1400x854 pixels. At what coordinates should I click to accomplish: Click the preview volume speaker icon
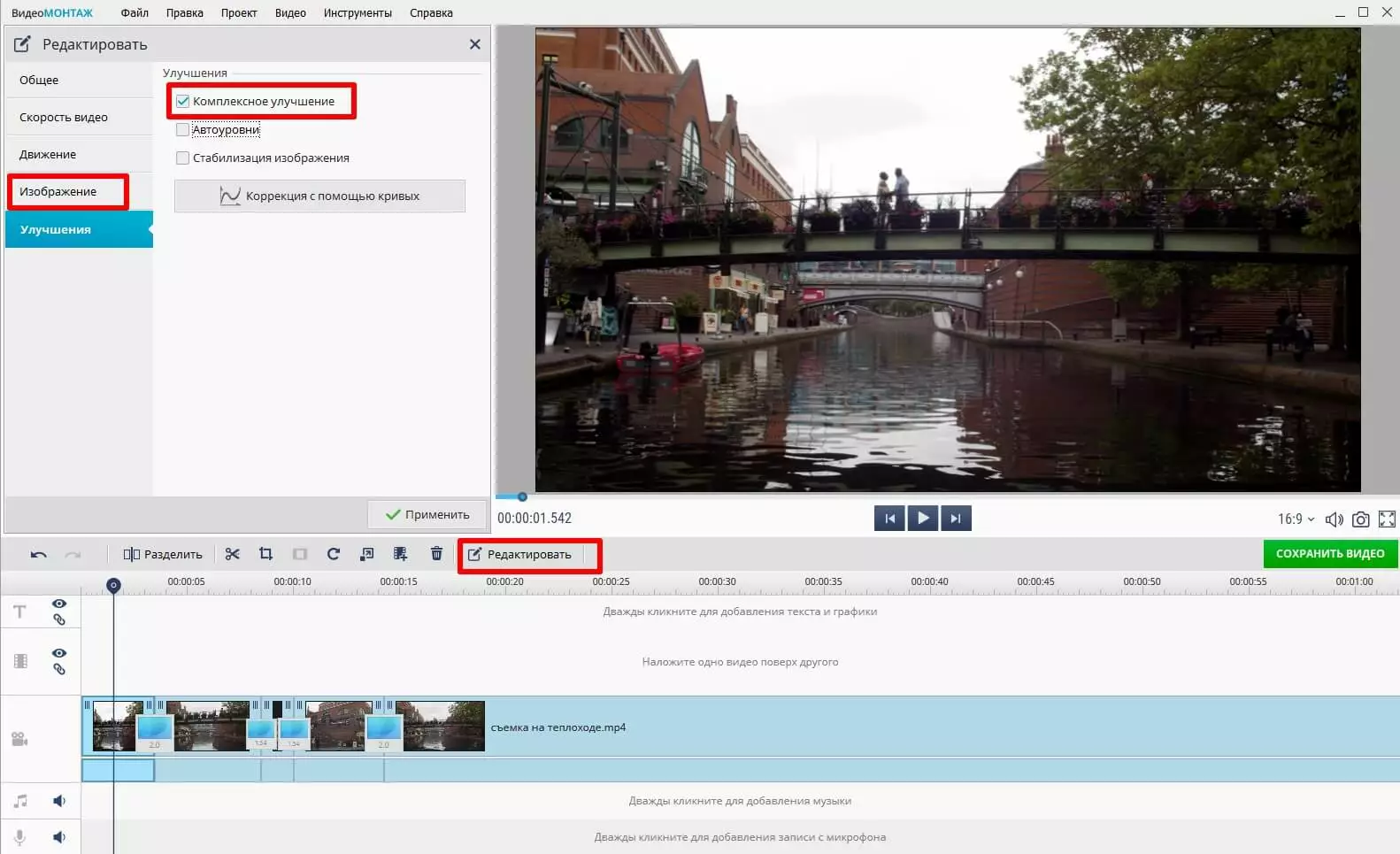[x=1334, y=519]
